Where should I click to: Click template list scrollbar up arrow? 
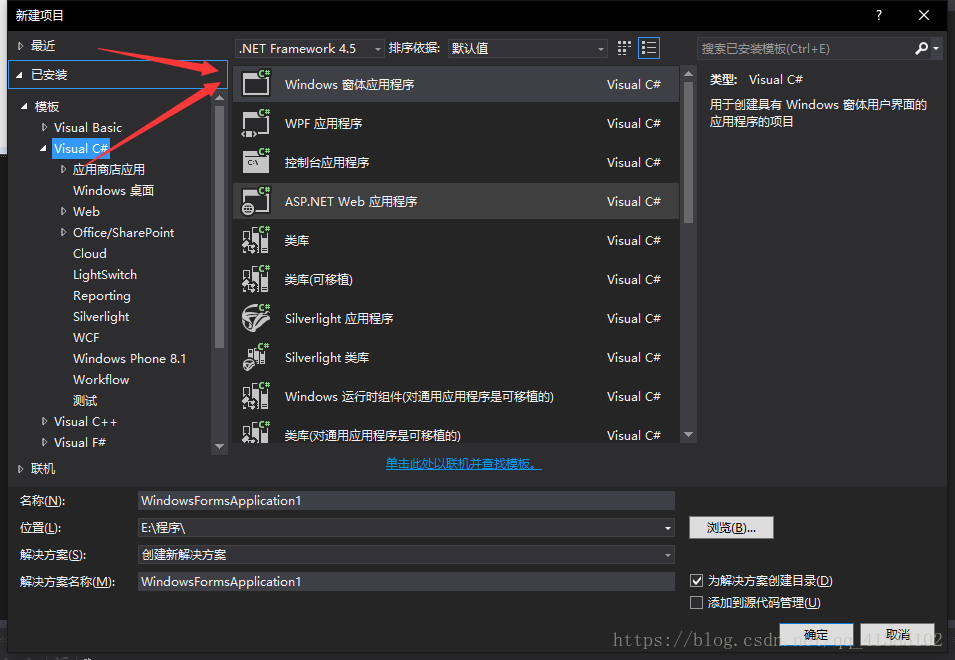[688, 74]
